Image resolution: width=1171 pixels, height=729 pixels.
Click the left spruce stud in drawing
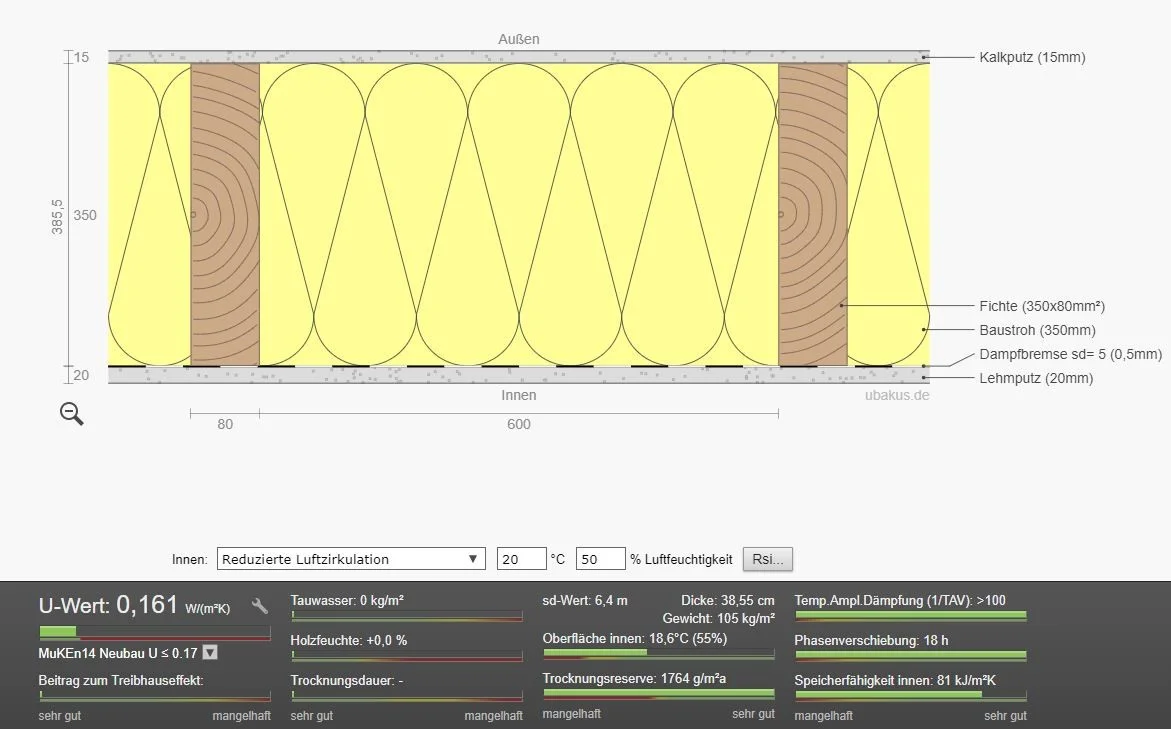[225, 214]
